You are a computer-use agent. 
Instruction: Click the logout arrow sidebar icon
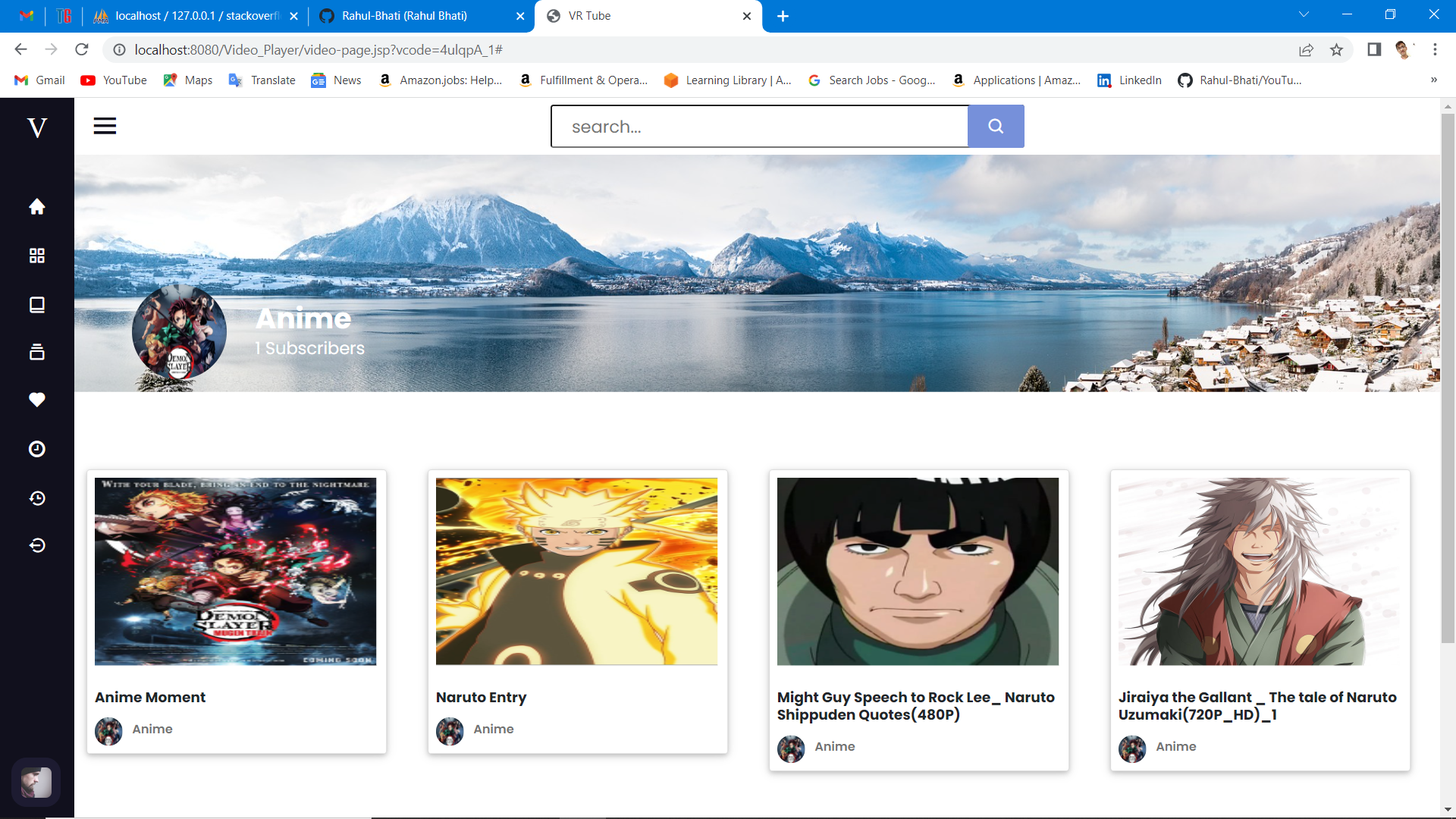36,545
